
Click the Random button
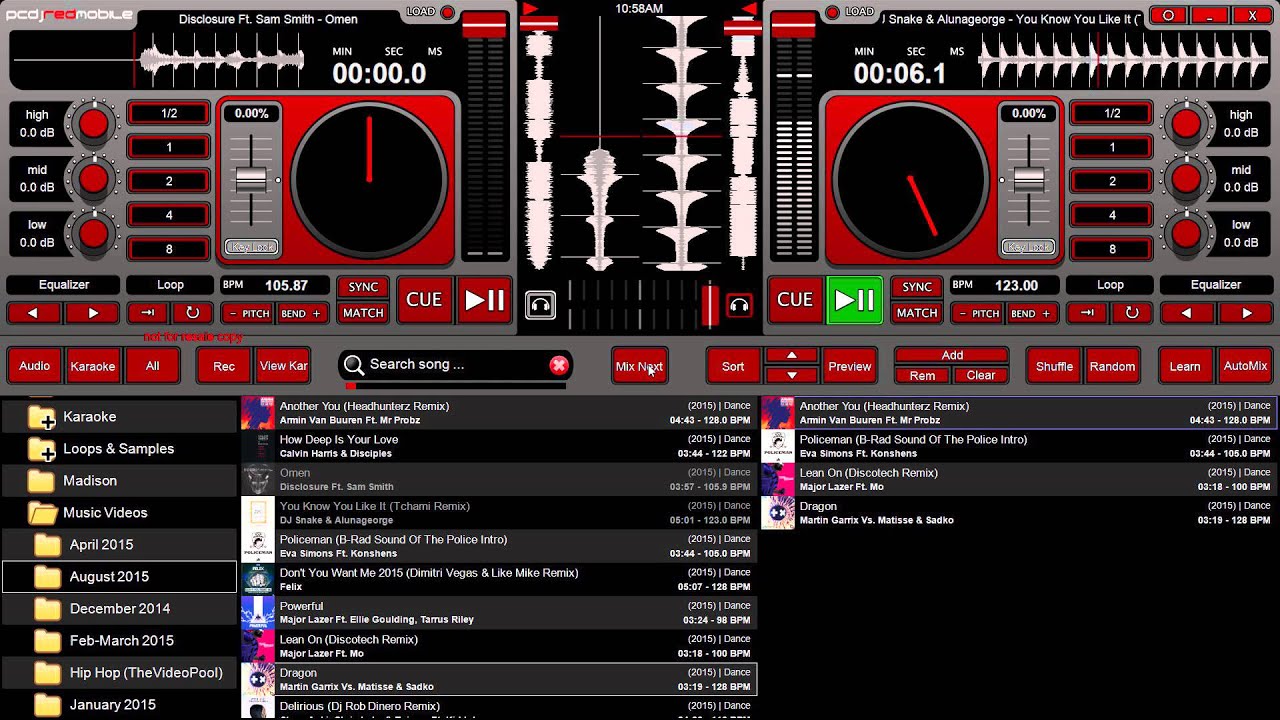pos(1112,366)
